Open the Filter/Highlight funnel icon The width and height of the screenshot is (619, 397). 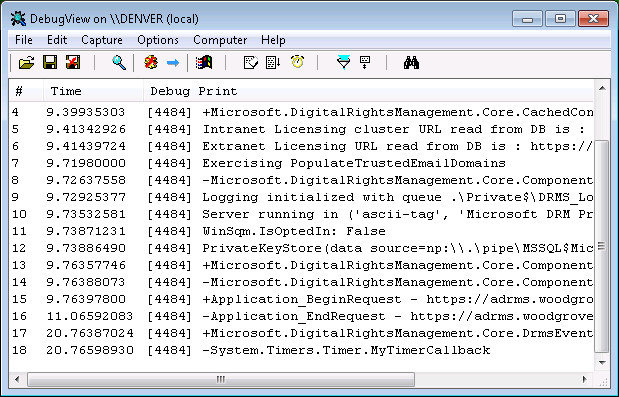[x=343, y=62]
